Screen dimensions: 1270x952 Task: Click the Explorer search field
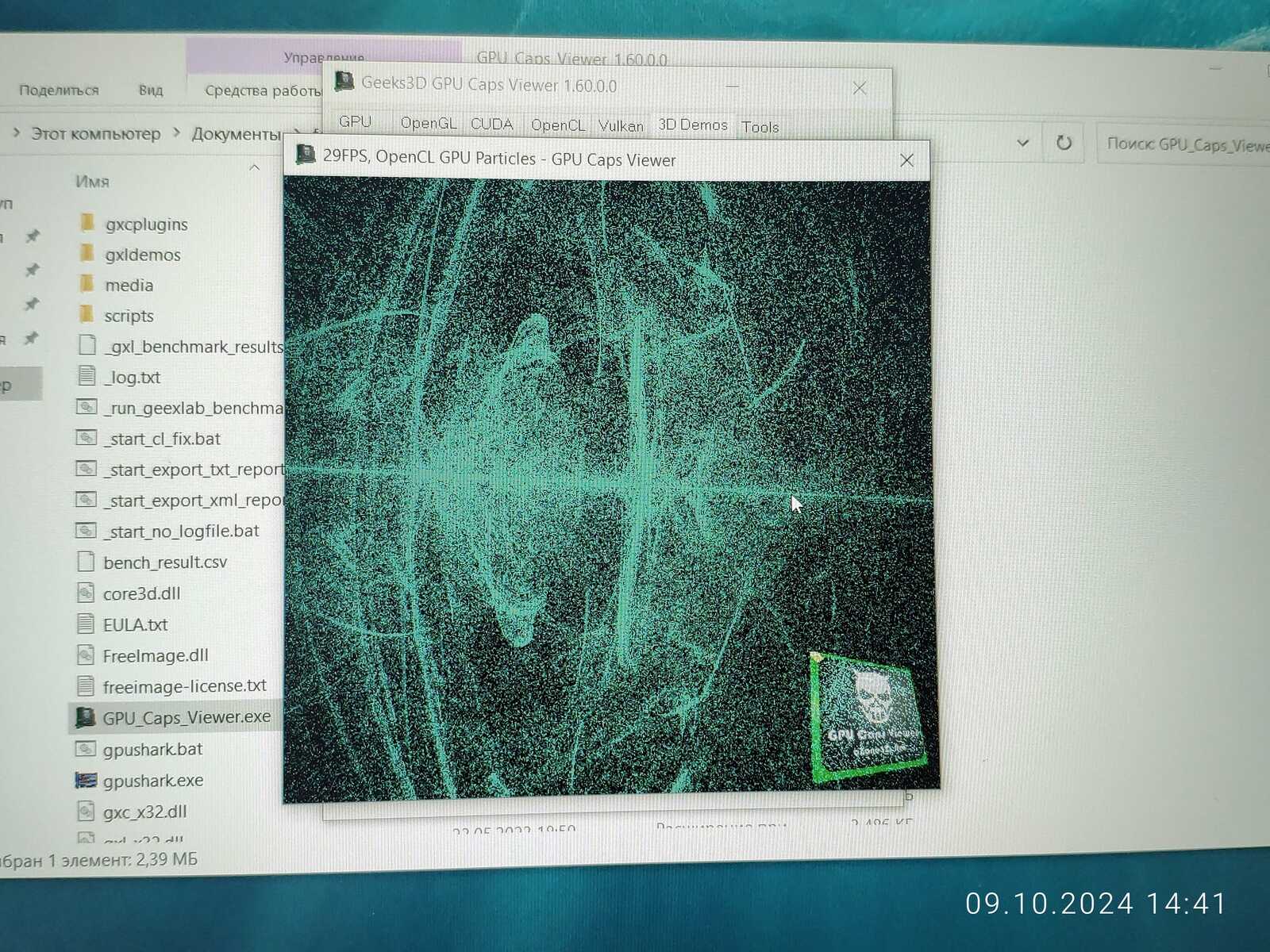(1184, 144)
